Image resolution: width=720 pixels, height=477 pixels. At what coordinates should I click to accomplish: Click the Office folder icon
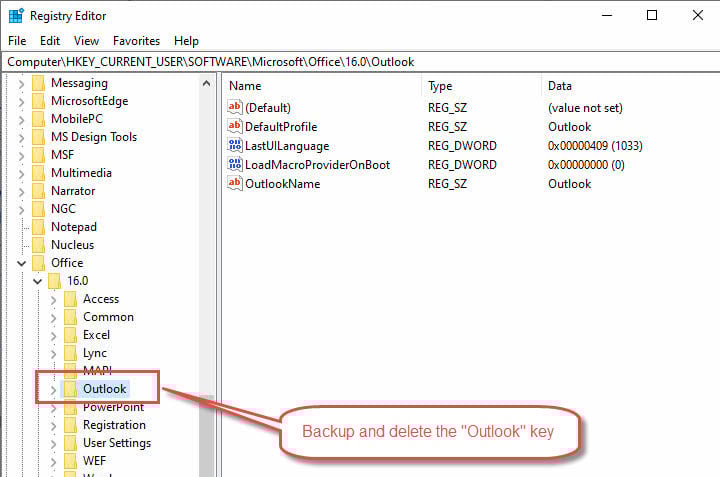click(39, 263)
